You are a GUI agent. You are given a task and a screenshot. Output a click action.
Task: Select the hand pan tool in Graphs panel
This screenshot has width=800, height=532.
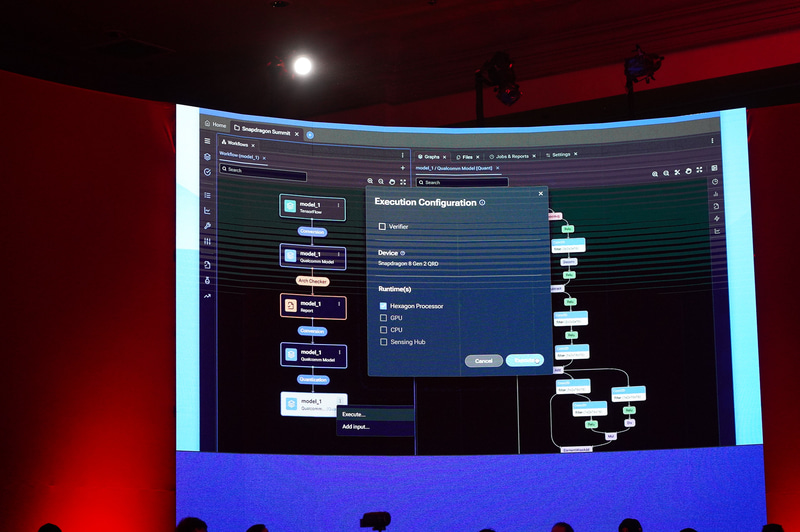pyautogui.click(x=688, y=171)
